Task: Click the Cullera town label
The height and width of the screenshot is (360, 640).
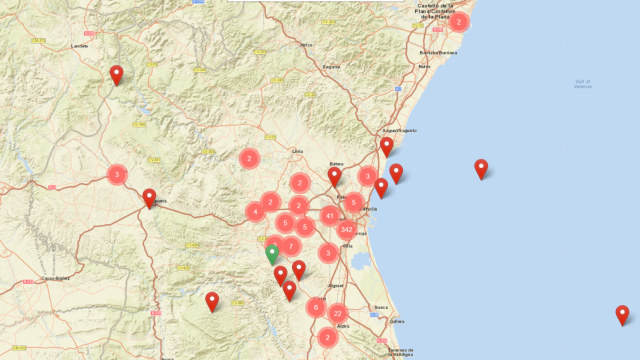Action: (x=397, y=321)
